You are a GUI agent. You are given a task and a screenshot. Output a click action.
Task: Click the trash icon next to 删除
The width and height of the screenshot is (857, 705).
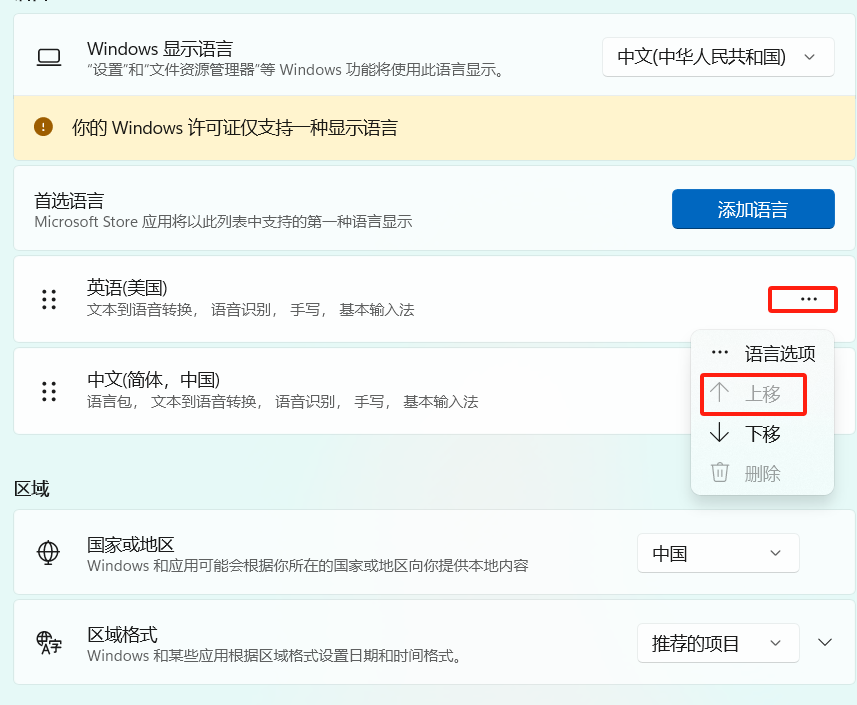(719, 472)
